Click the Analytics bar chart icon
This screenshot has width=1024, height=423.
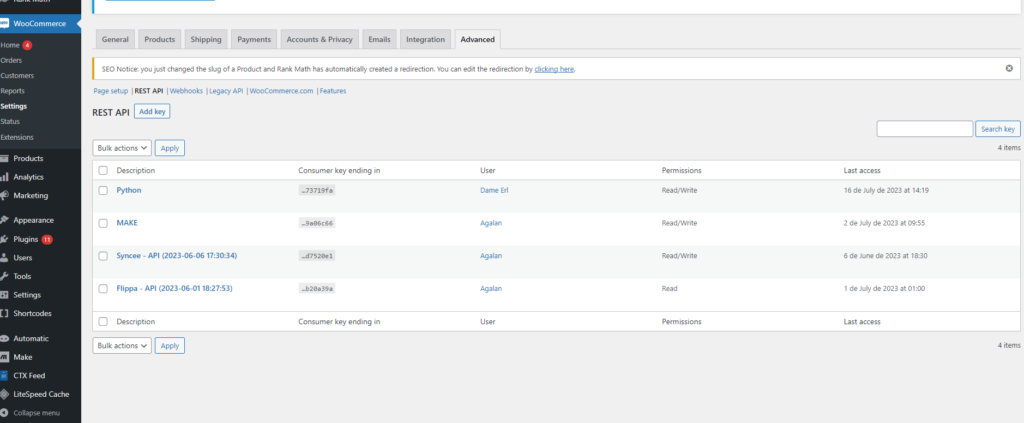pos(4,177)
